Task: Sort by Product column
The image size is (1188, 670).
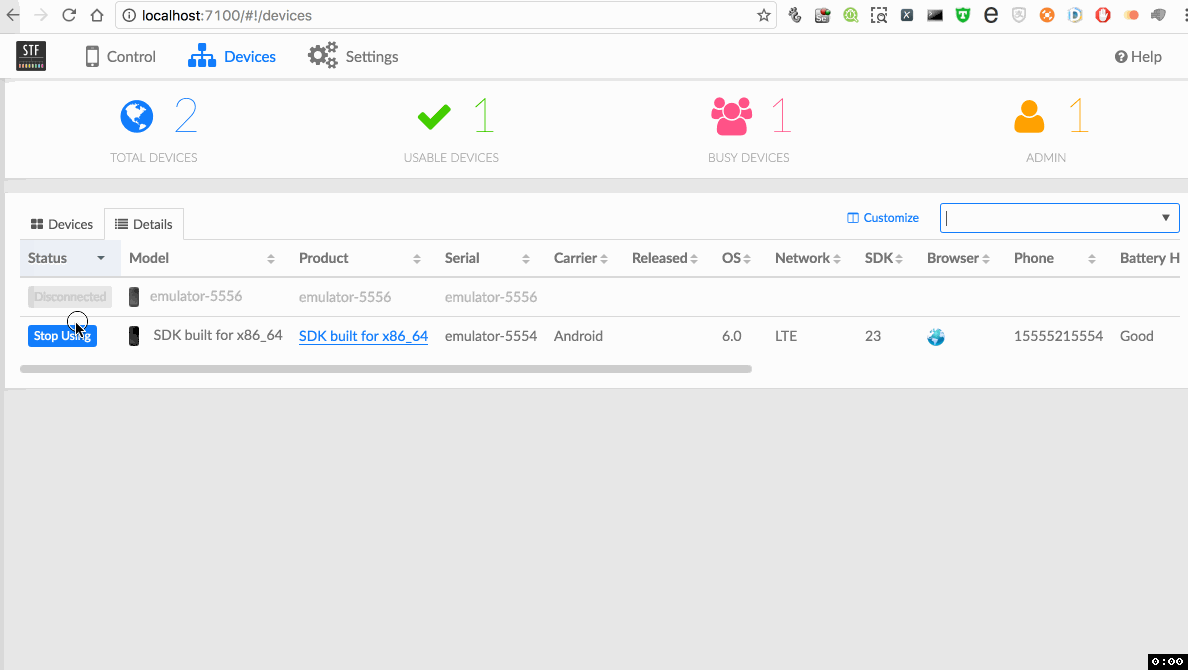Action: pos(364,258)
